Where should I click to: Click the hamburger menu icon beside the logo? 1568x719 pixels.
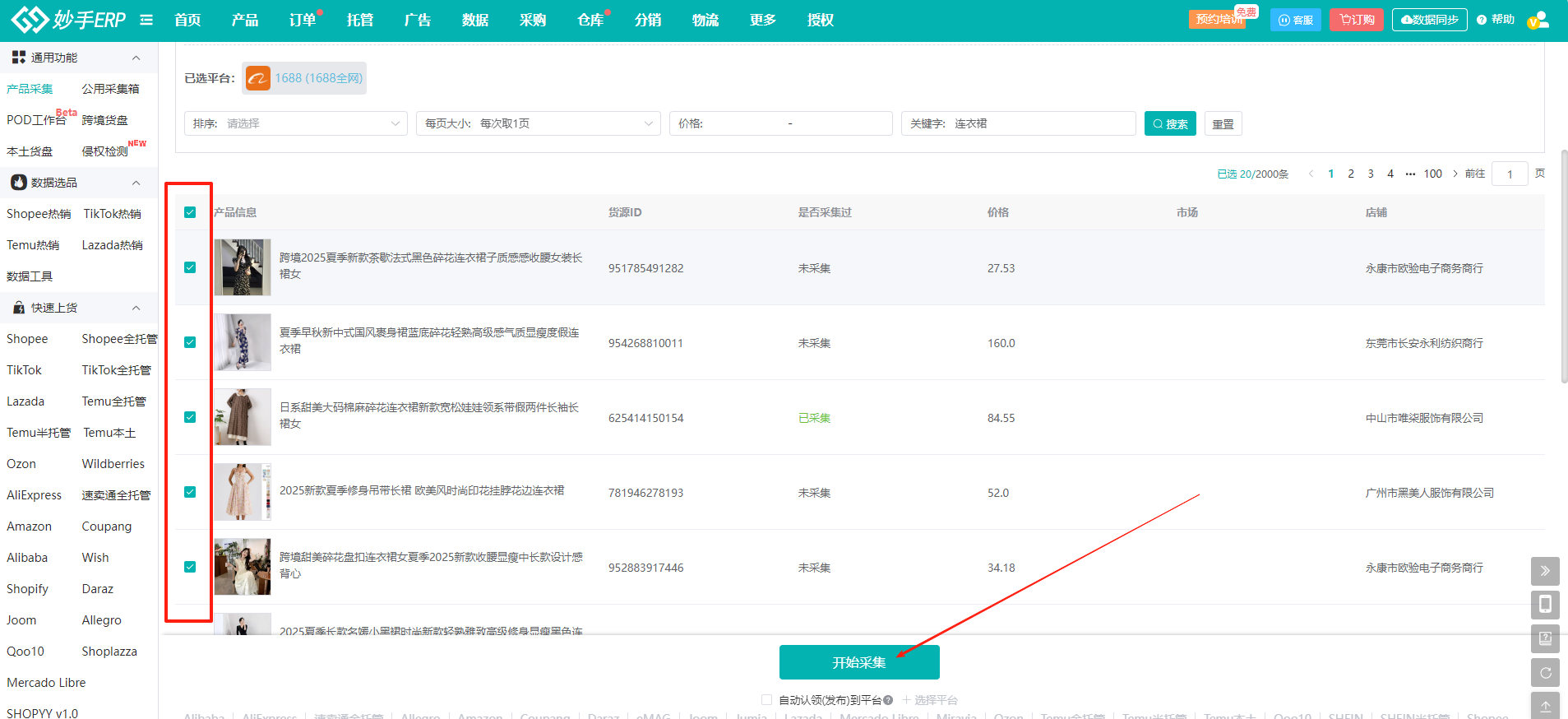[x=146, y=20]
